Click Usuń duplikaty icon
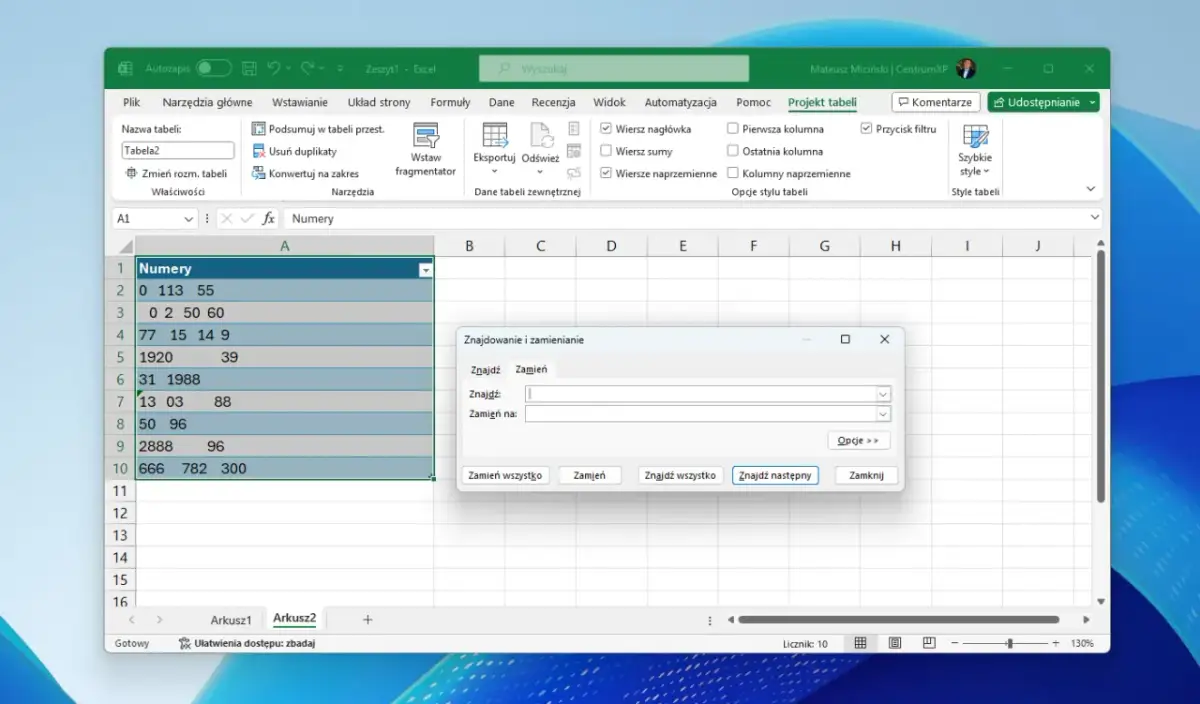1200x704 pixels. click(x=259, y=151)
